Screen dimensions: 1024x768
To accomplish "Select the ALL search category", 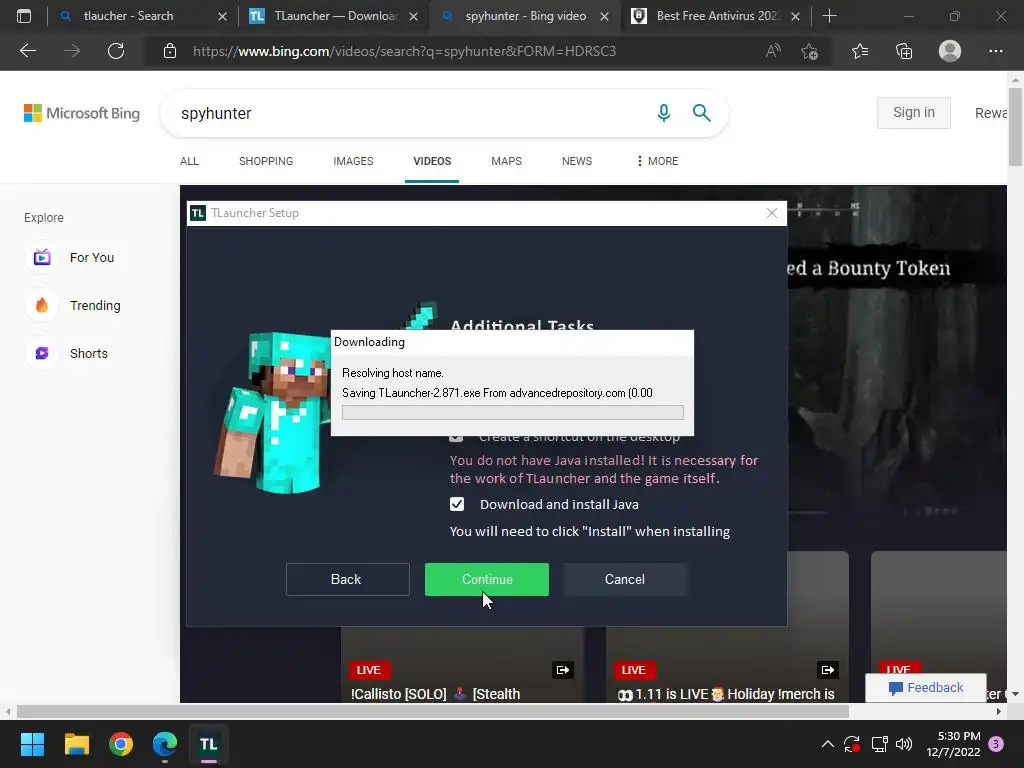I will point(189,161).
